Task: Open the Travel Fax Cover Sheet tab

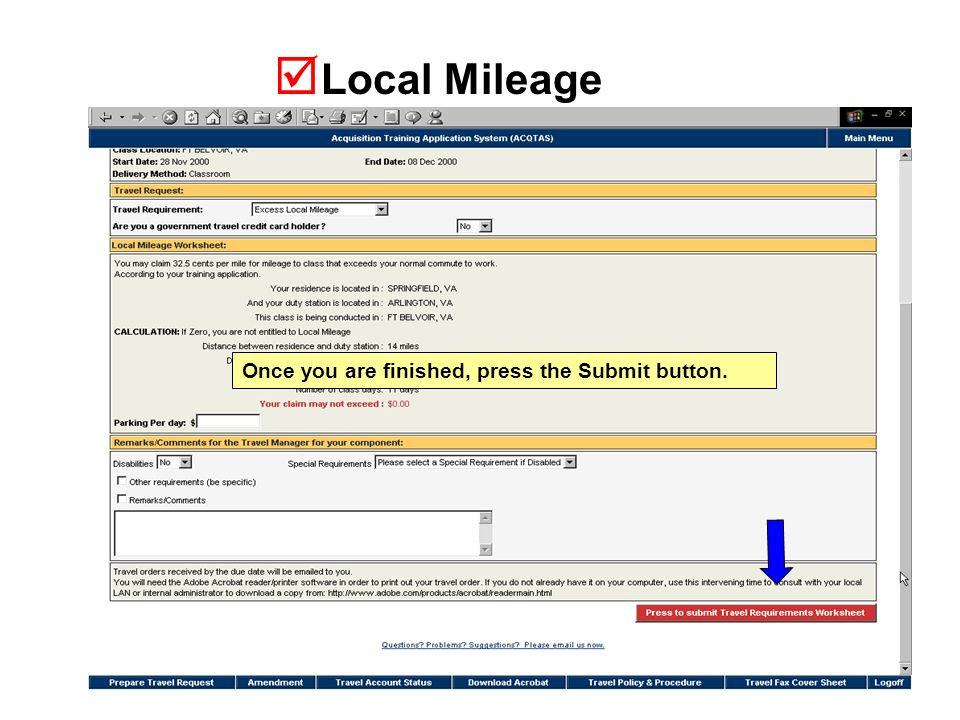Action: [x=795, y=682]
